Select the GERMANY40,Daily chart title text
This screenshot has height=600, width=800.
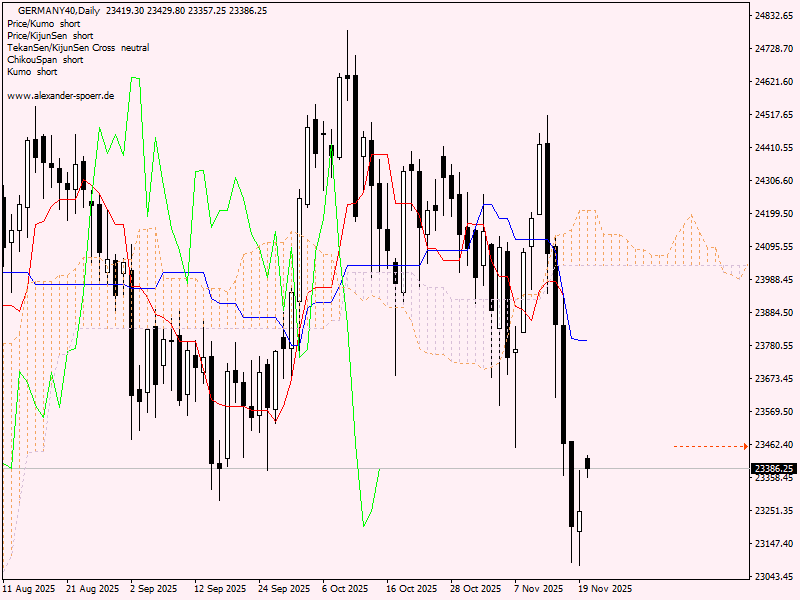[60, 8]
